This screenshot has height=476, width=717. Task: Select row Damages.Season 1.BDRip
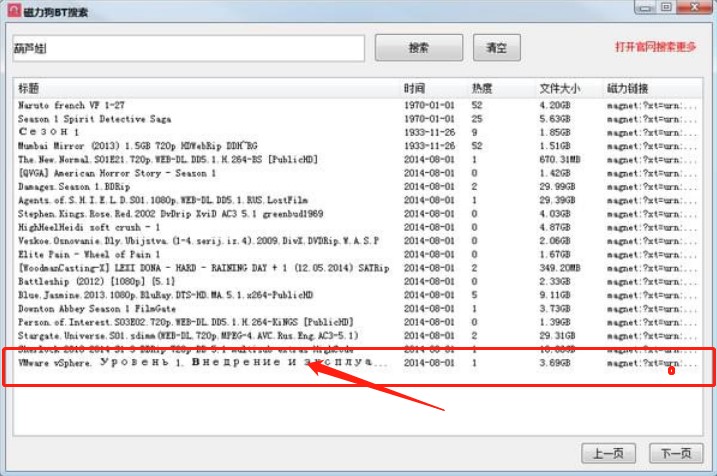(x=358, y=187)
